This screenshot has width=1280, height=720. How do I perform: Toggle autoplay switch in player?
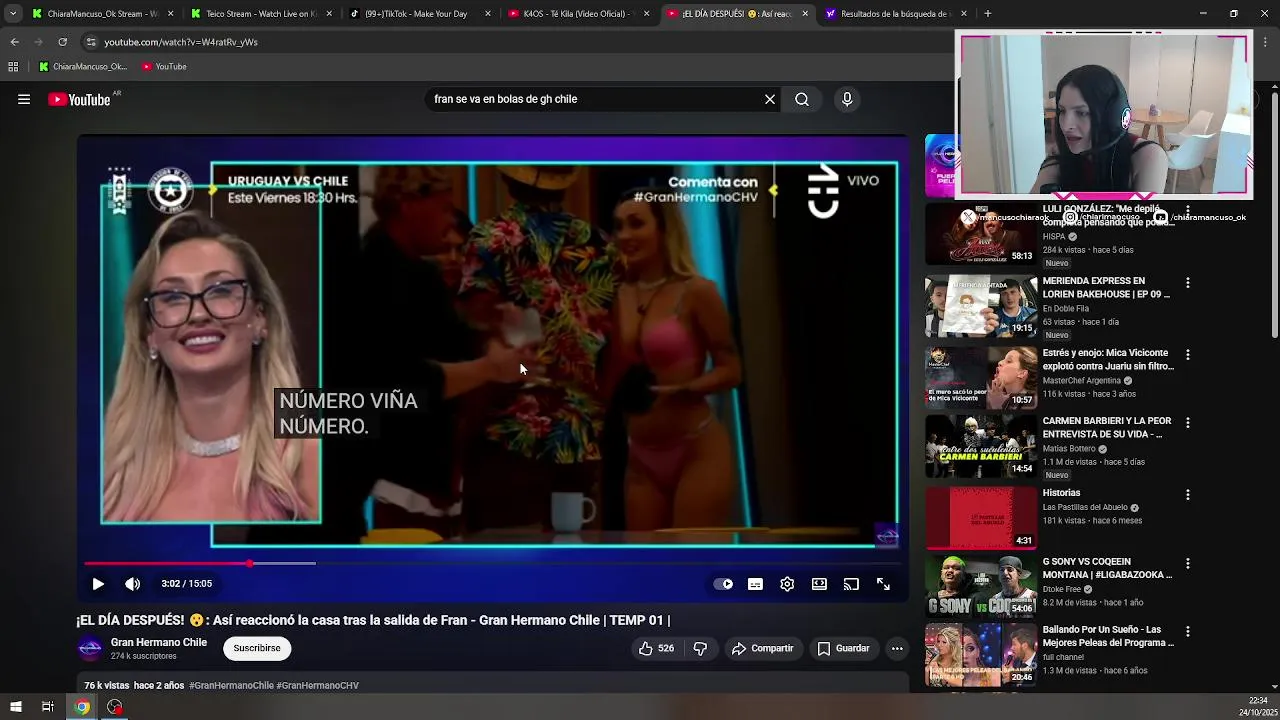click(x=723, y=584)
